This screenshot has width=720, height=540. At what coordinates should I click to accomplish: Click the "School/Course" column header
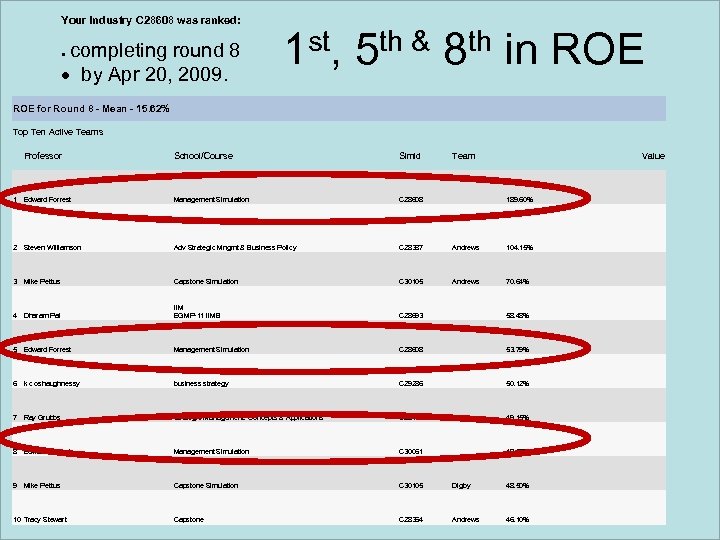(203, 156)
